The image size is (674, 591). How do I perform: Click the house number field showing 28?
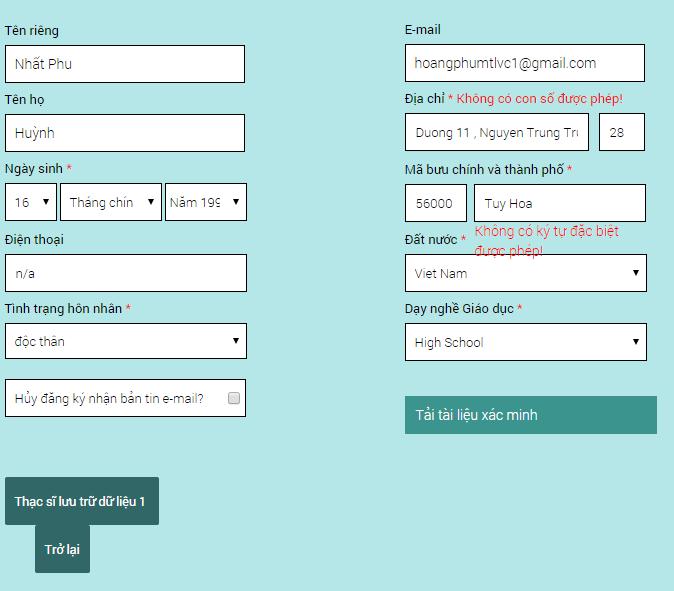pyautogui.click(x=622, y=132)
